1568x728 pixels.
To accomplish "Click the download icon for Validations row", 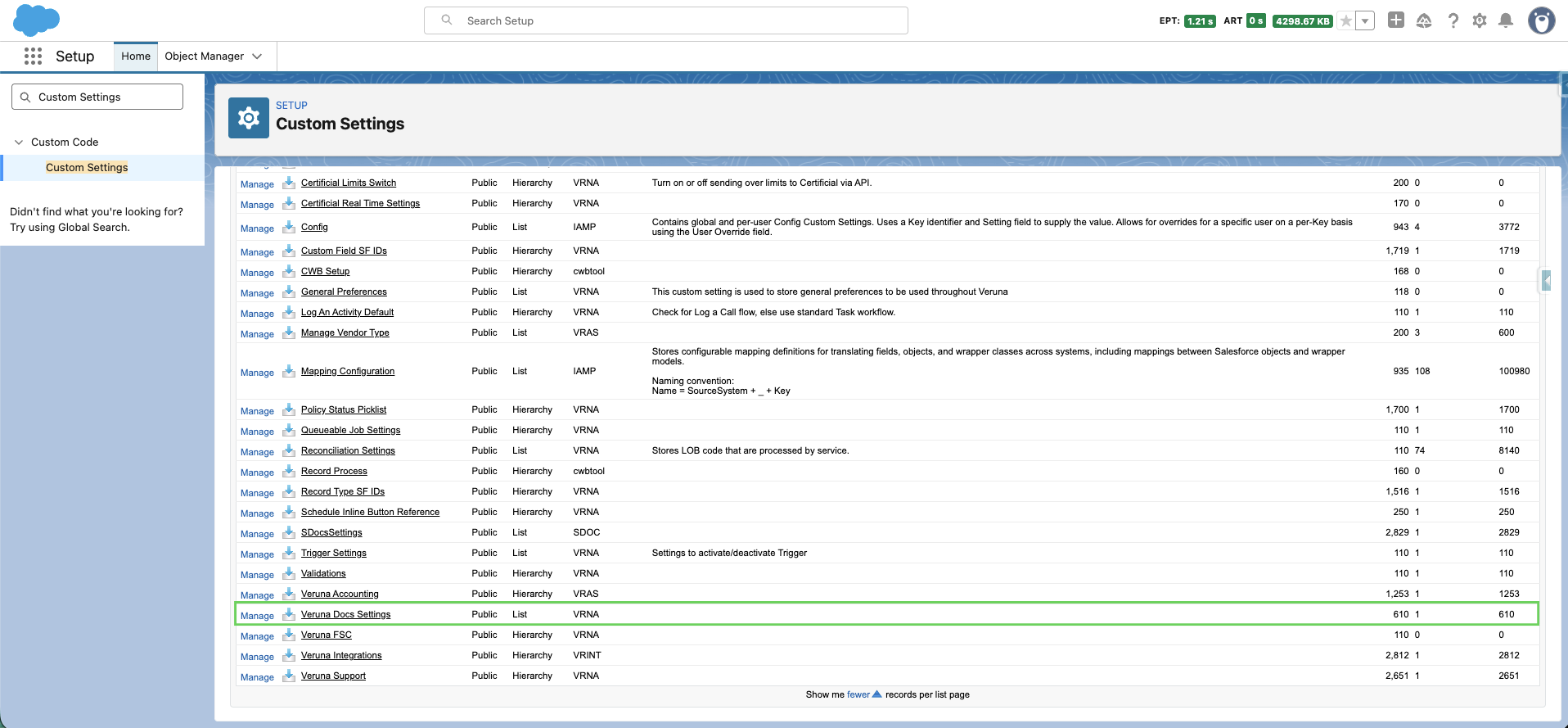I will pyautogui.click(x=289, y=573).
